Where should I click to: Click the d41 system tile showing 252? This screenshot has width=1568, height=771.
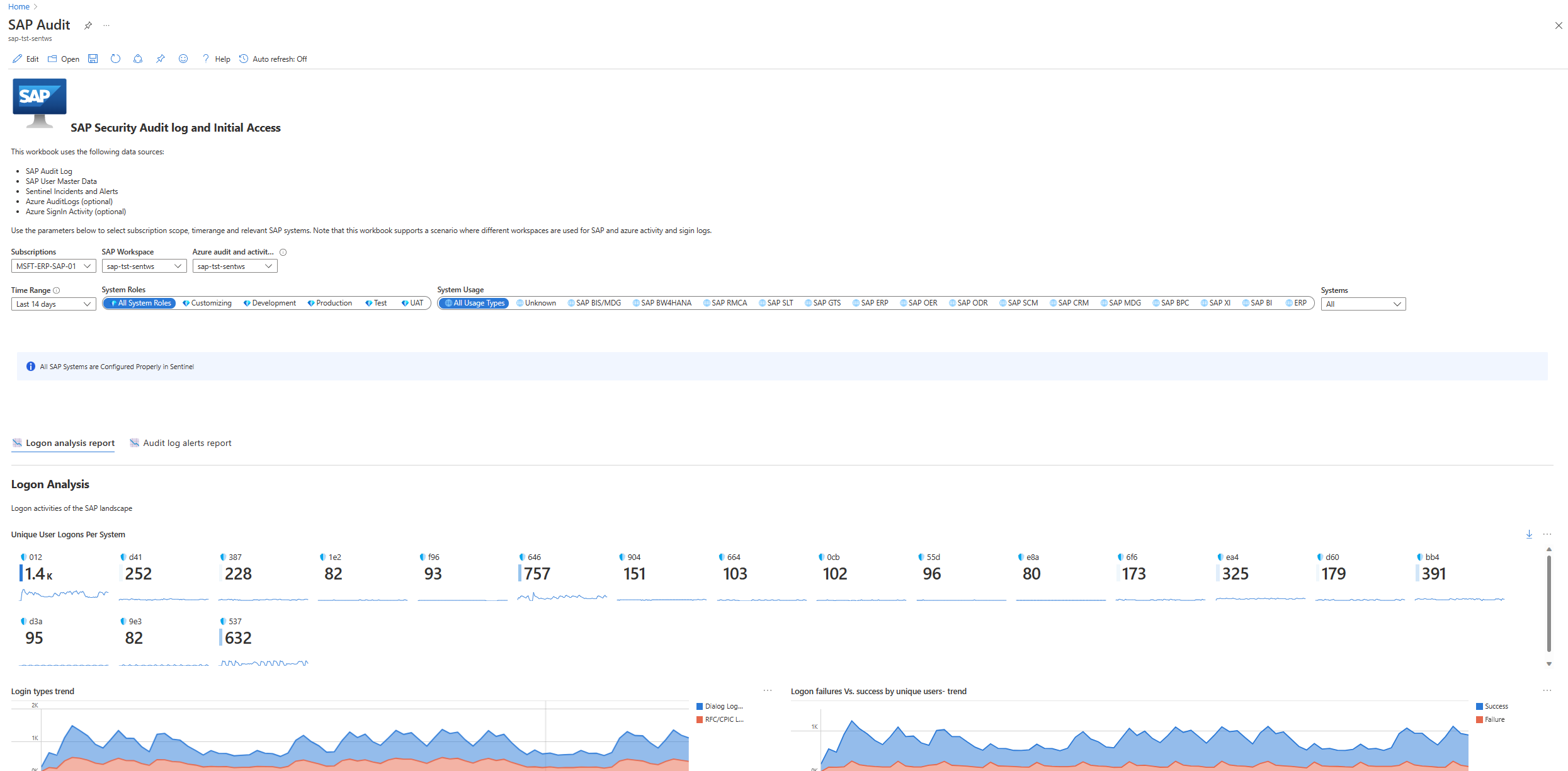[164, 577]
